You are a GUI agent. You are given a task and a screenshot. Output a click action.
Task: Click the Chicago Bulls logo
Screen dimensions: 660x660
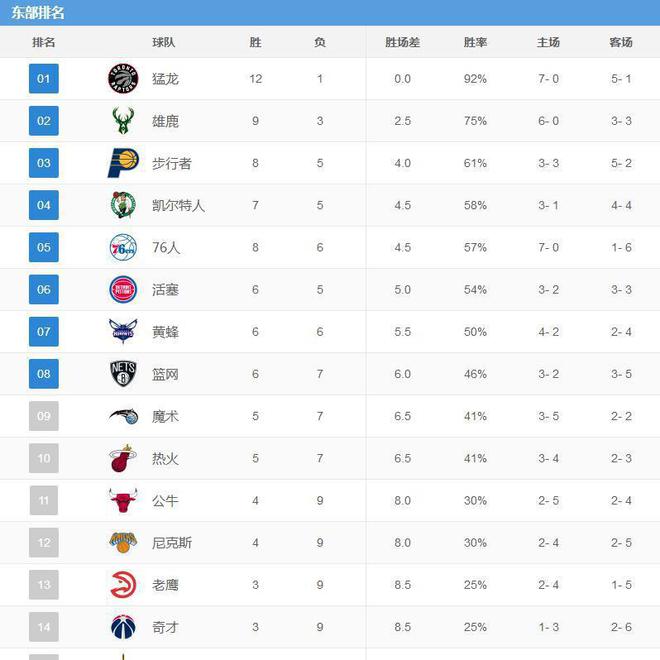(123, 500)
